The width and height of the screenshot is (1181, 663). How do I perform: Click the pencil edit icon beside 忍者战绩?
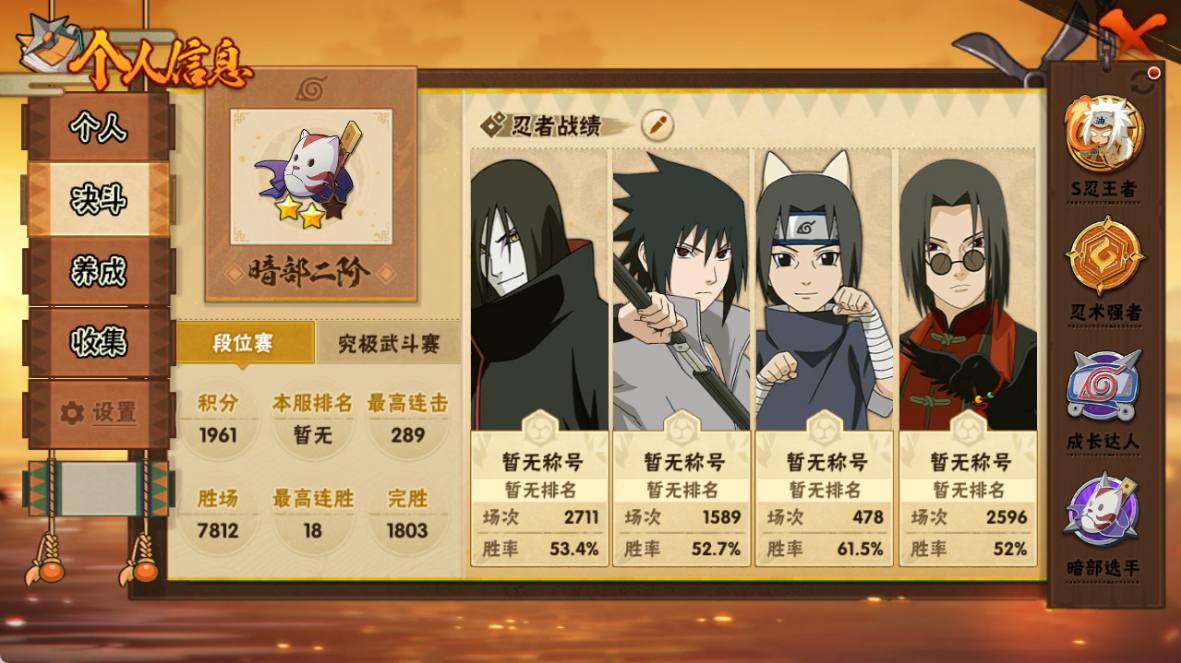[x=658, y=124]
